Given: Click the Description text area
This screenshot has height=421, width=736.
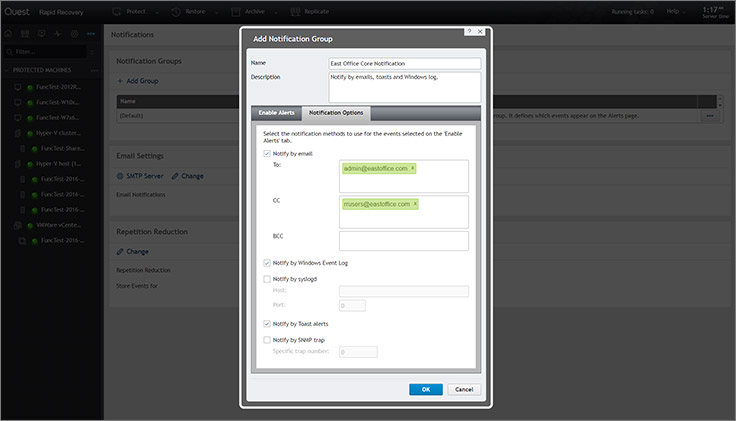Looking at the screenshot, I should pos(405,87).
